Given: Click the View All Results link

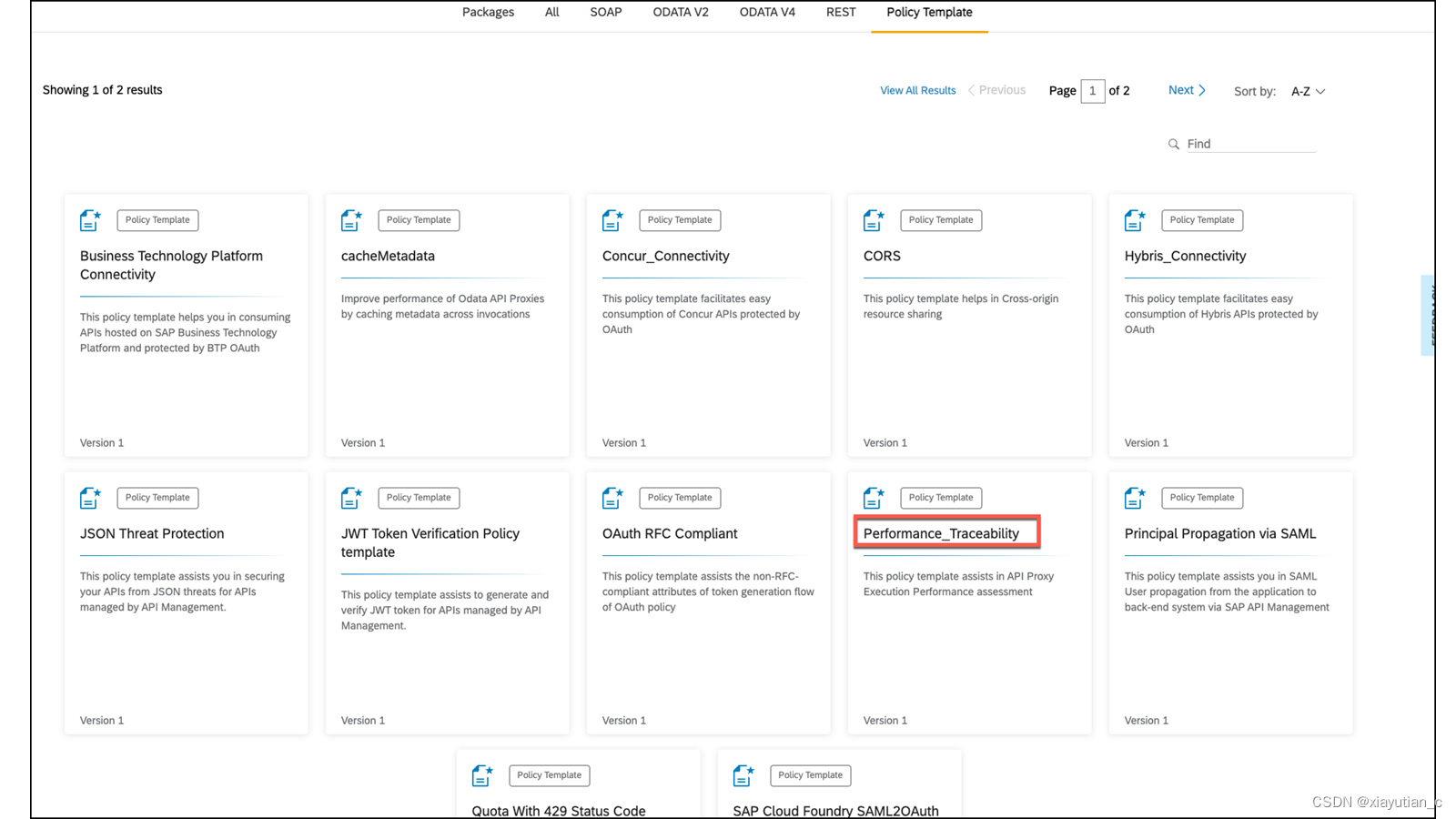Looking at the screenshot, I should tap(917, 90).
